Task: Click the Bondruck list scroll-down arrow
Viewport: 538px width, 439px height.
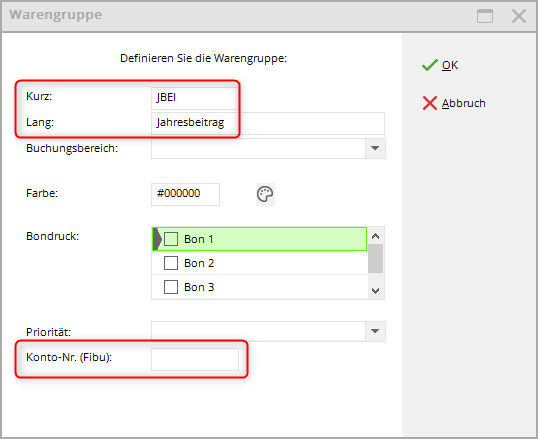Action: click(375, 291)
